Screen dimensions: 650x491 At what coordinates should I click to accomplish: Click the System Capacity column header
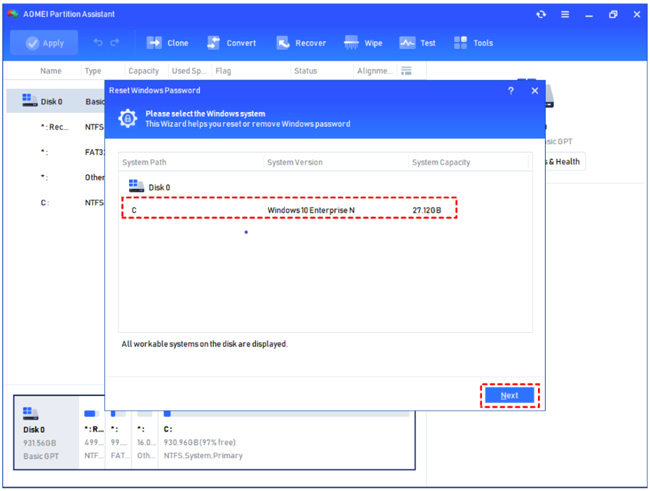pyautogui.click(x=441, y=162)
